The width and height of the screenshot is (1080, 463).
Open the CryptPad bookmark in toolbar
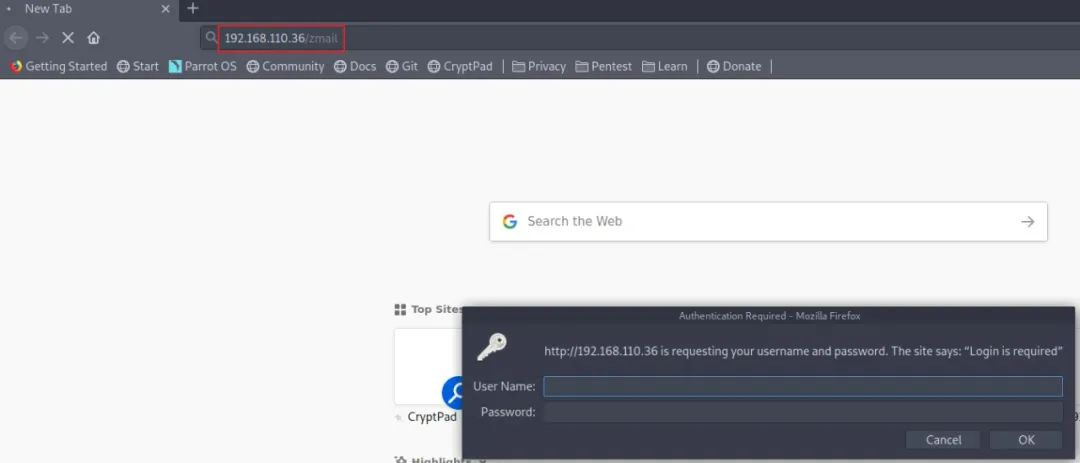460,66
